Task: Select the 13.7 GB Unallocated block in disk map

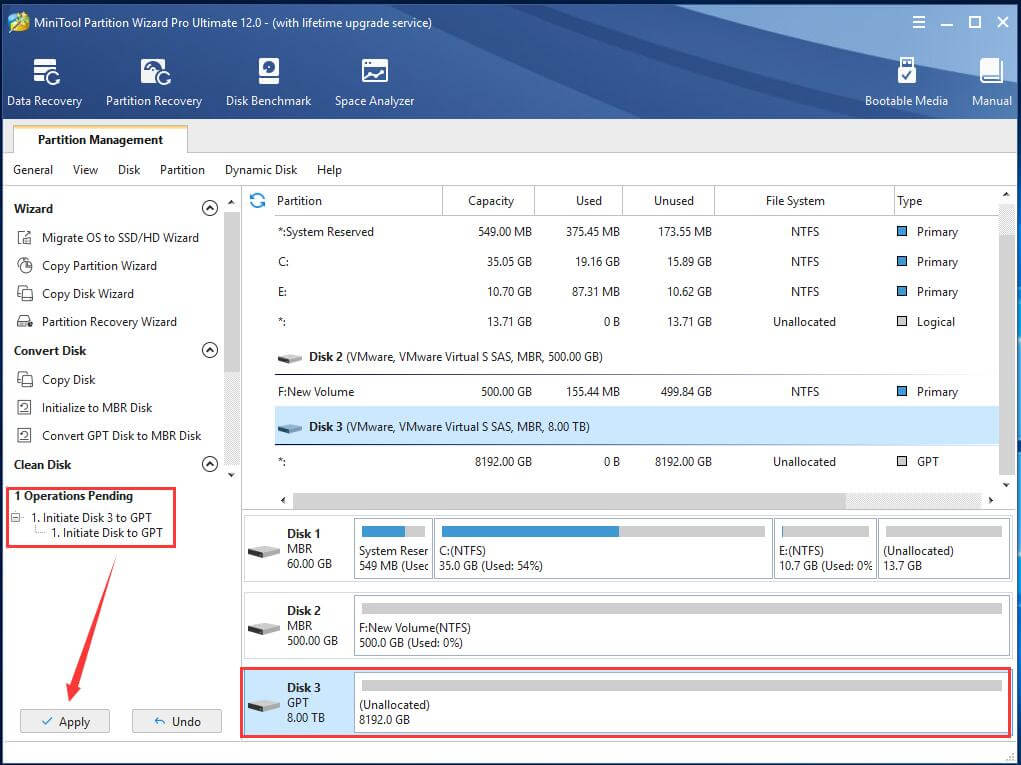Action: pos(944,549)
